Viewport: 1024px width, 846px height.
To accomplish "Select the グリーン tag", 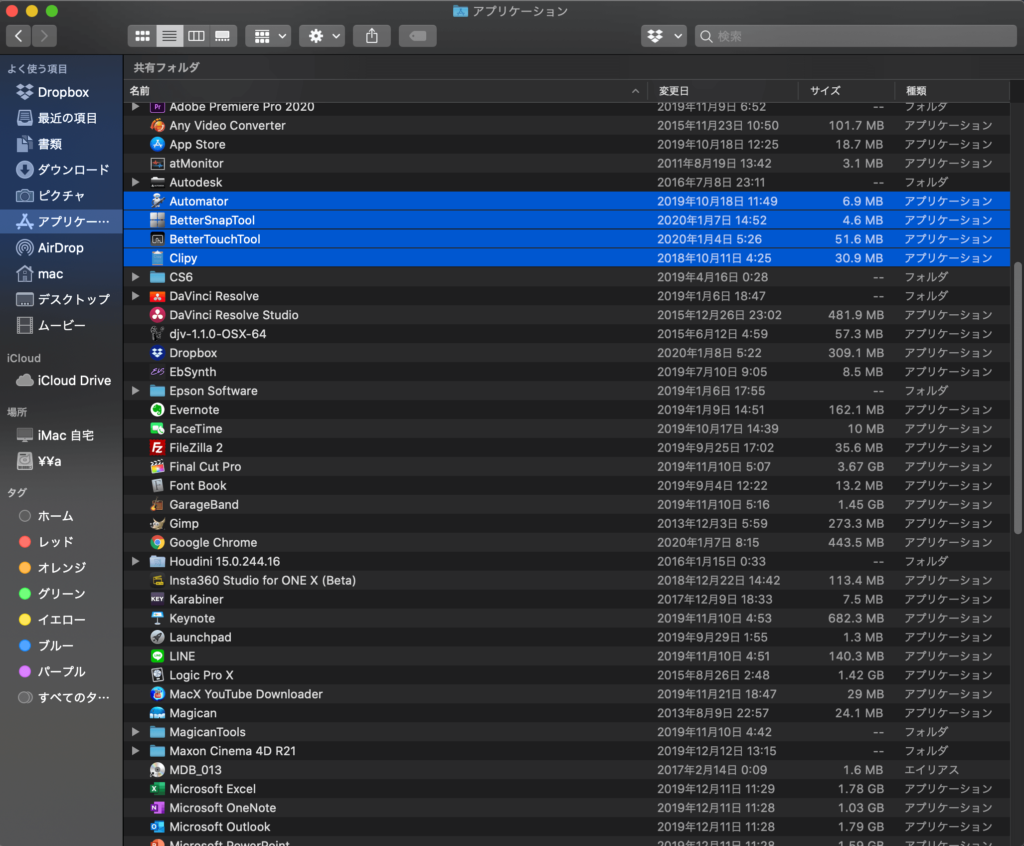I will 61,594.
